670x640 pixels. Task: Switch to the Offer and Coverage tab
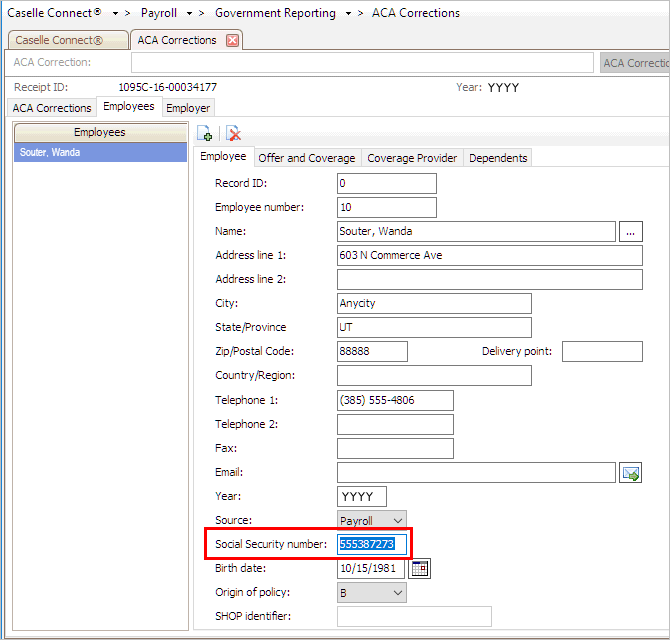(306, 158)
